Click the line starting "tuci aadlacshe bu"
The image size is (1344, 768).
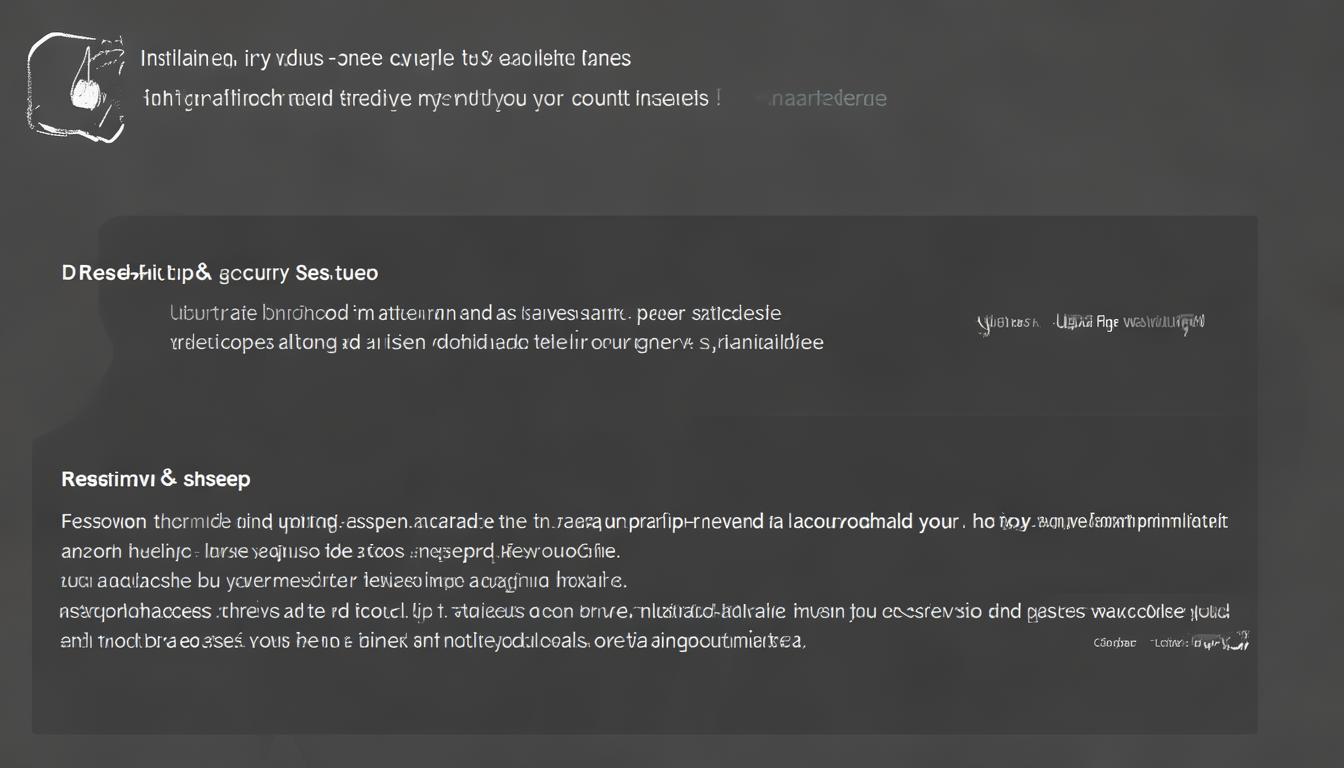[343, 580]
